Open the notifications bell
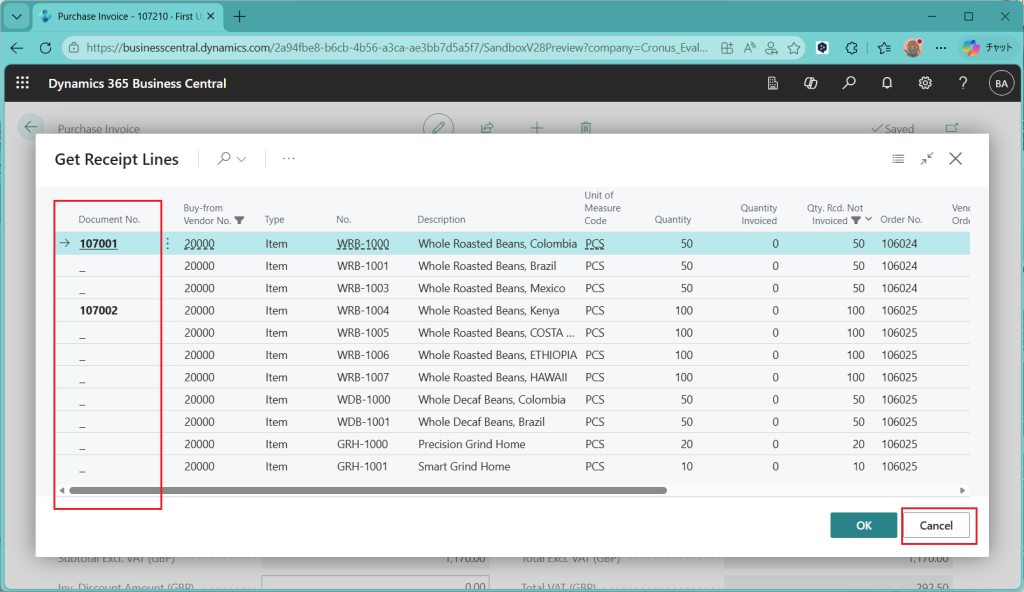The height and width of the screenshot is (592, 1024). pos(887,83)
